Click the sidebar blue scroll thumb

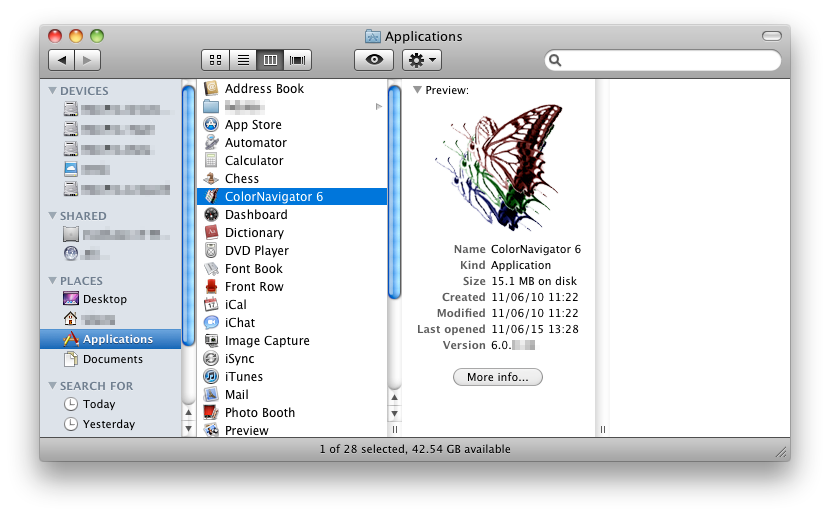tap(188, 215)
